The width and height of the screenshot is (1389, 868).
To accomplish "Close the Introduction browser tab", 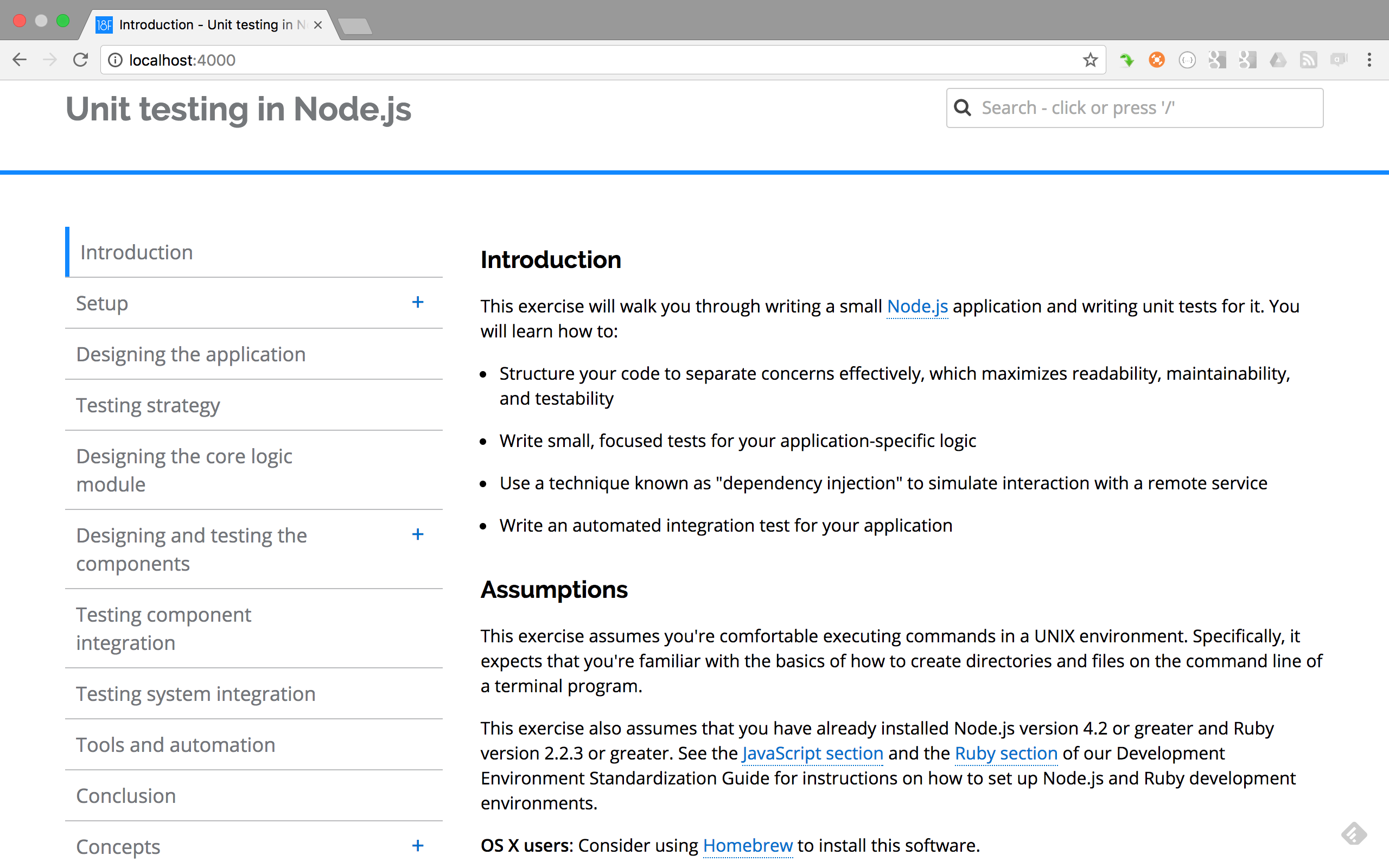I will 318,25.
